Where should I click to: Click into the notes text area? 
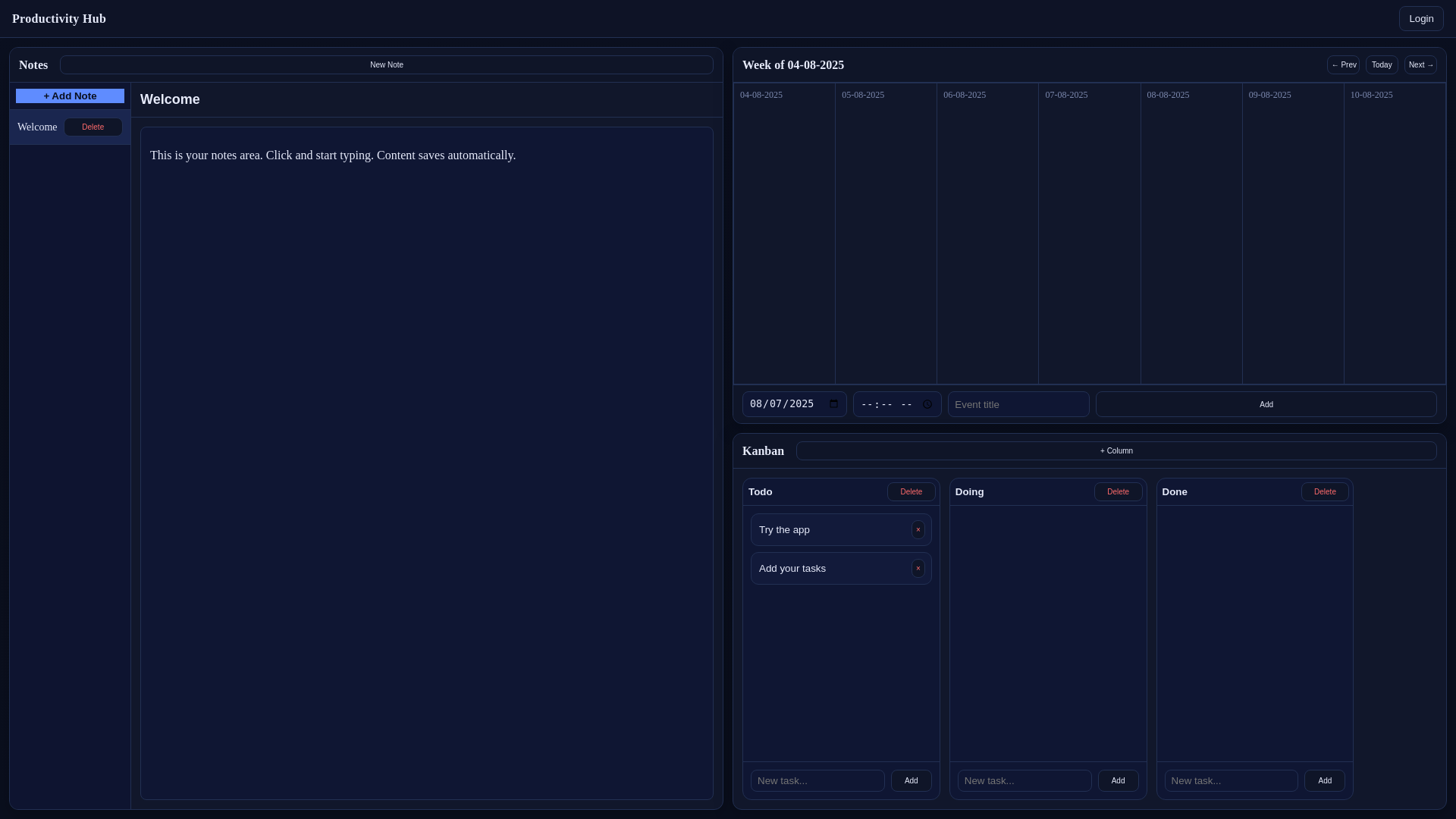[427, 463]
